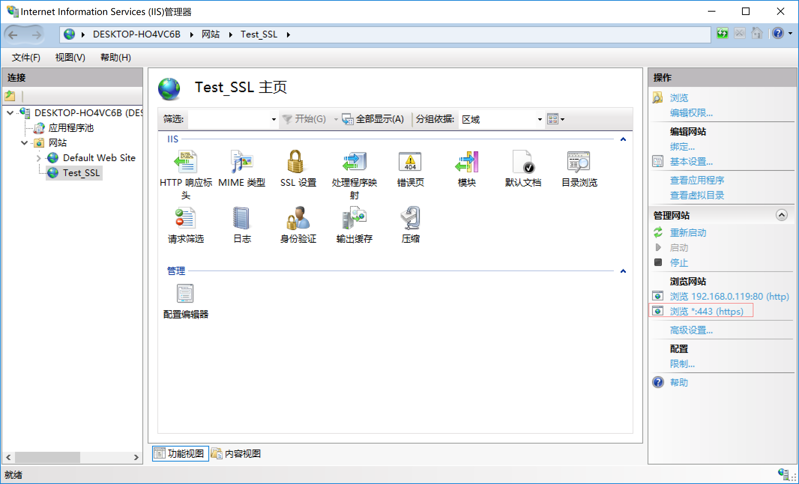Click 重新启动 site action
Image resolution: width=799 pixels, height=484 pixels.
click(688, 233)
